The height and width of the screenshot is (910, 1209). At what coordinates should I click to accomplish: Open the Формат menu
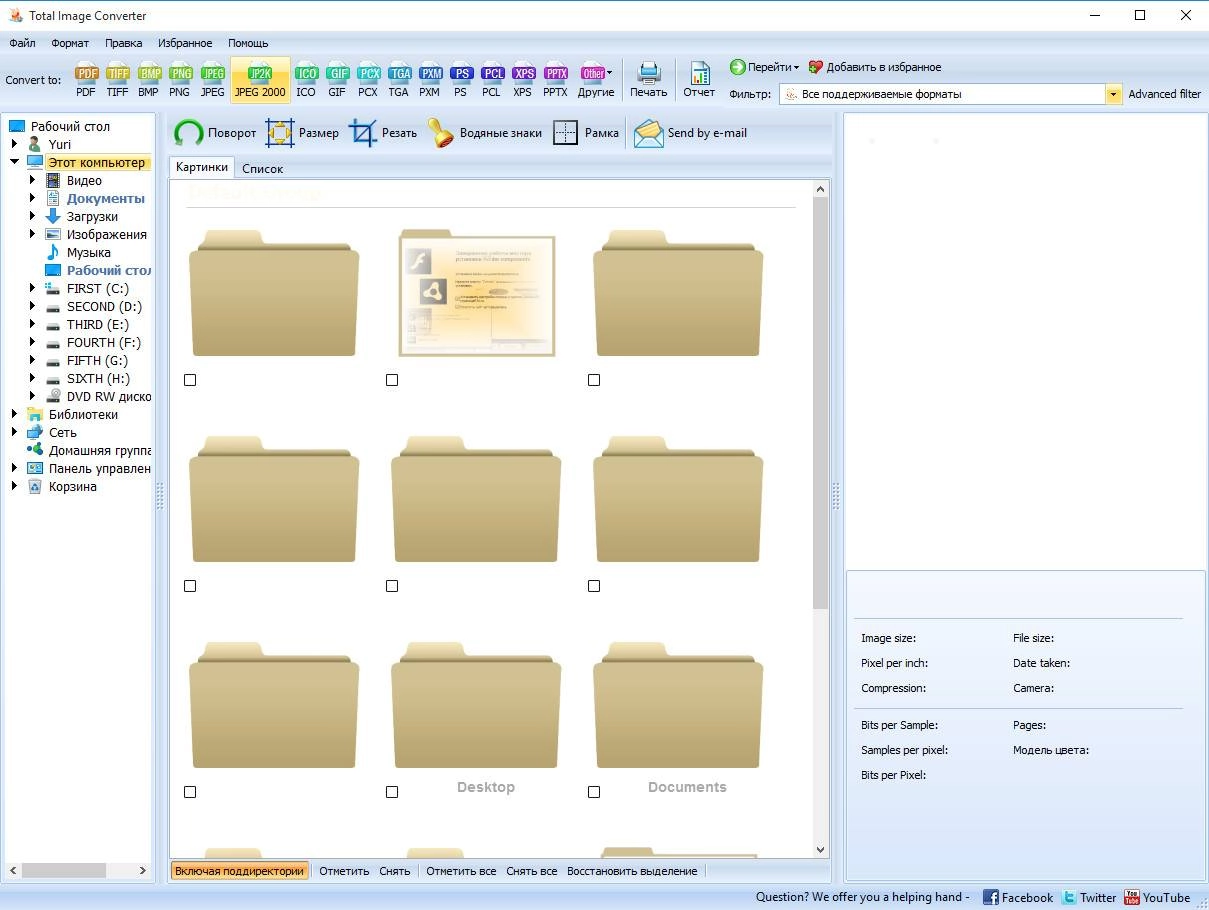70,43
